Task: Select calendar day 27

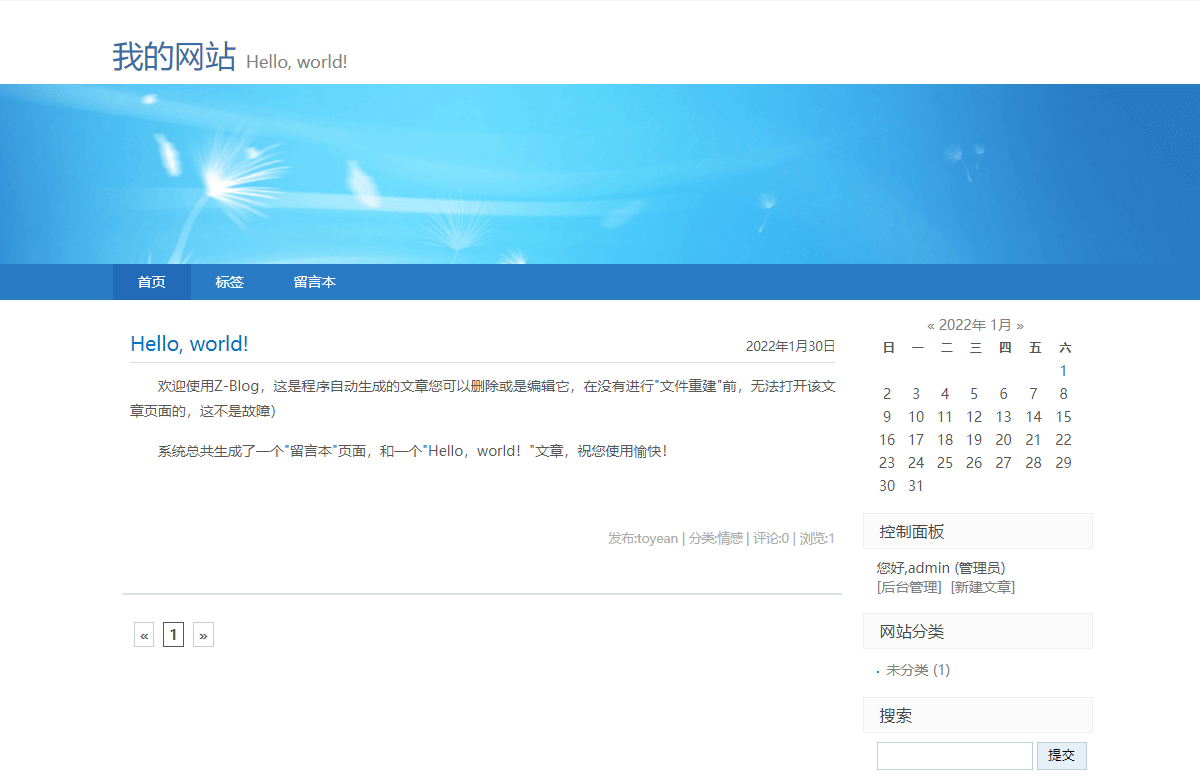Action: coord(1004,463)
